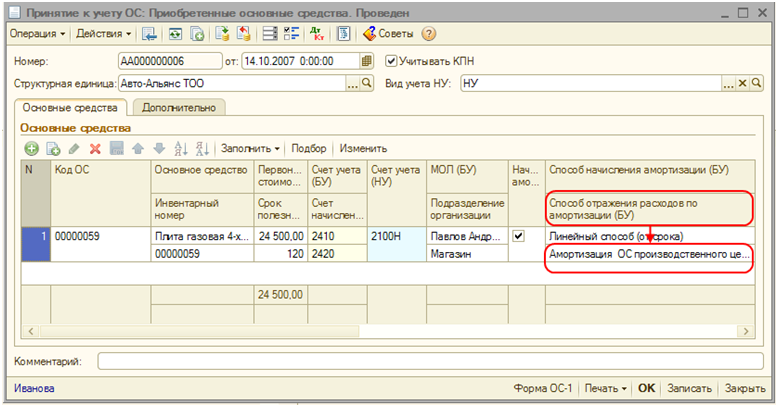Click the Комментарий input field

pyautogui.click(x=430, y=360)
